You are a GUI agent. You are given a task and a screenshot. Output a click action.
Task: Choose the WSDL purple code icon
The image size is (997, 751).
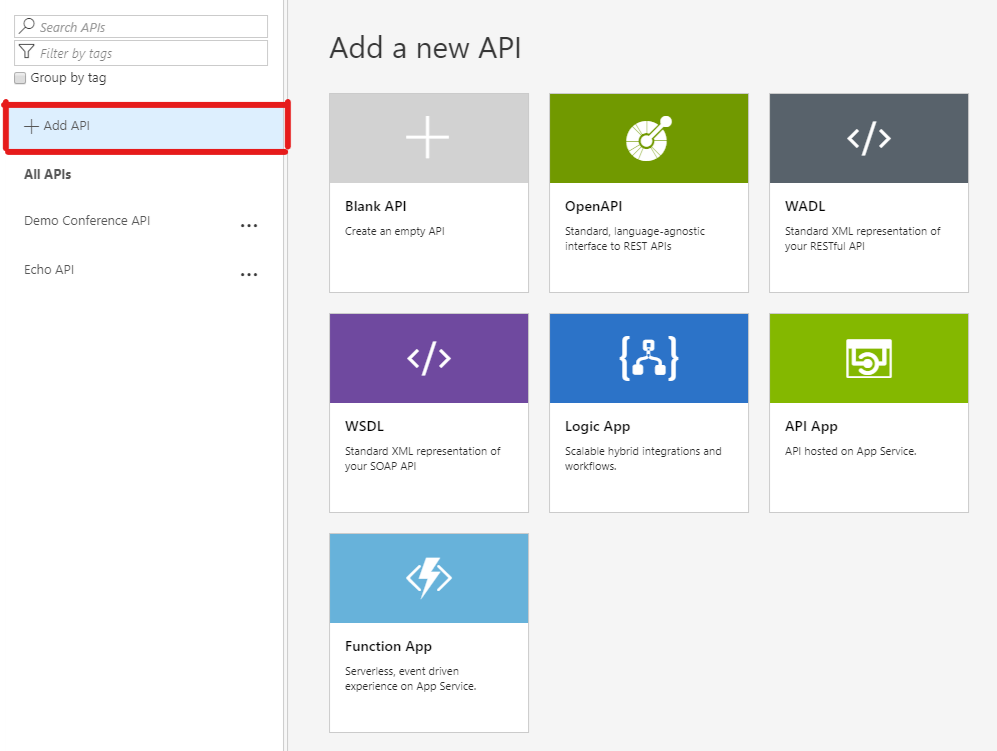pyautogui.click(x=428, y=358)
